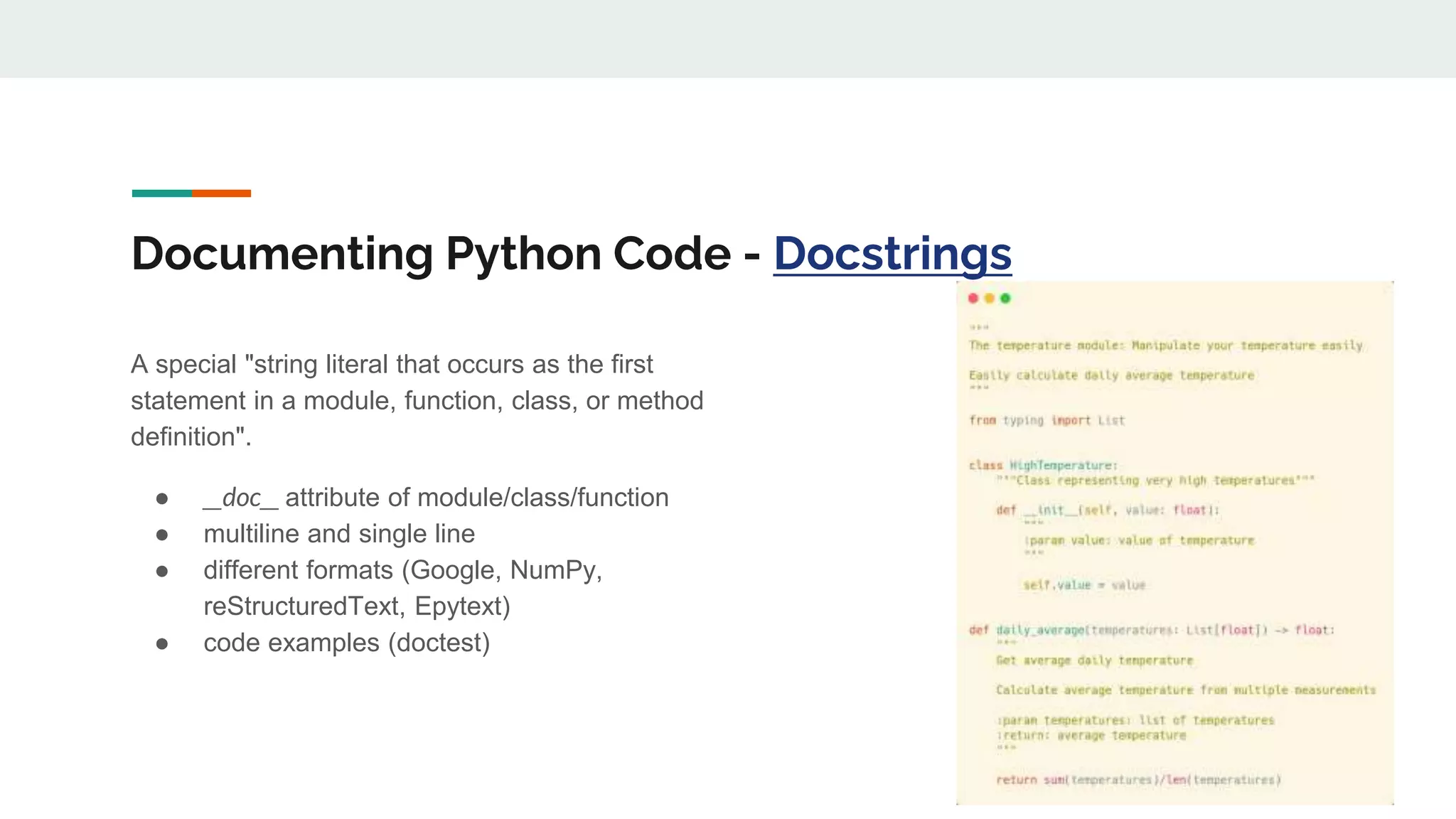Click the red dot in code window

(973, 299)
